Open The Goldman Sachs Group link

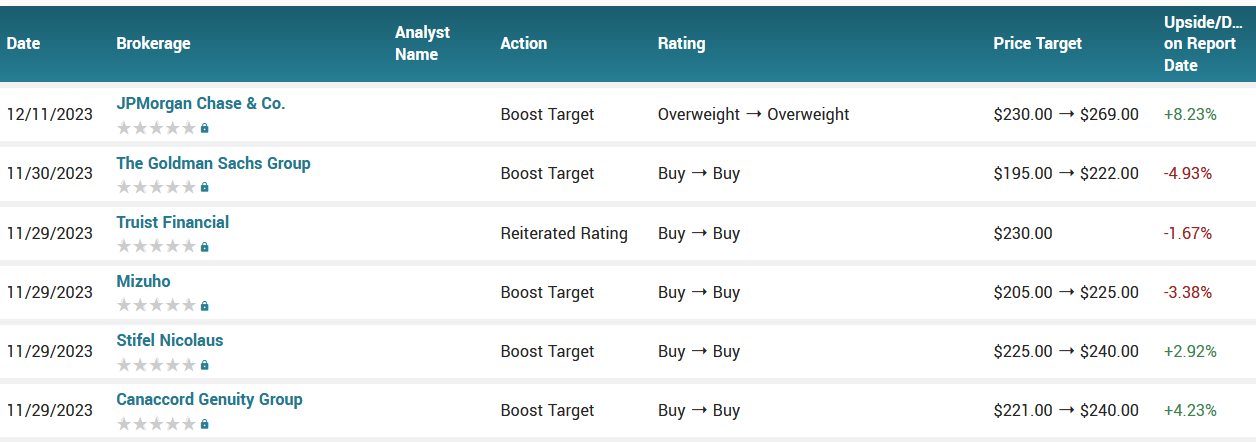tap(213, 163)
